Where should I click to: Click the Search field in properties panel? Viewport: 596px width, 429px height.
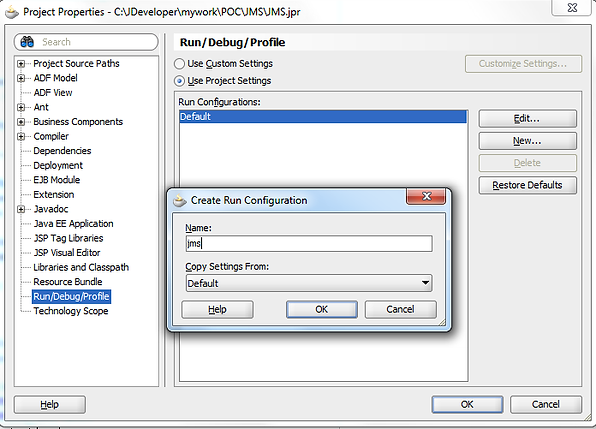click(x=86, y=42)
